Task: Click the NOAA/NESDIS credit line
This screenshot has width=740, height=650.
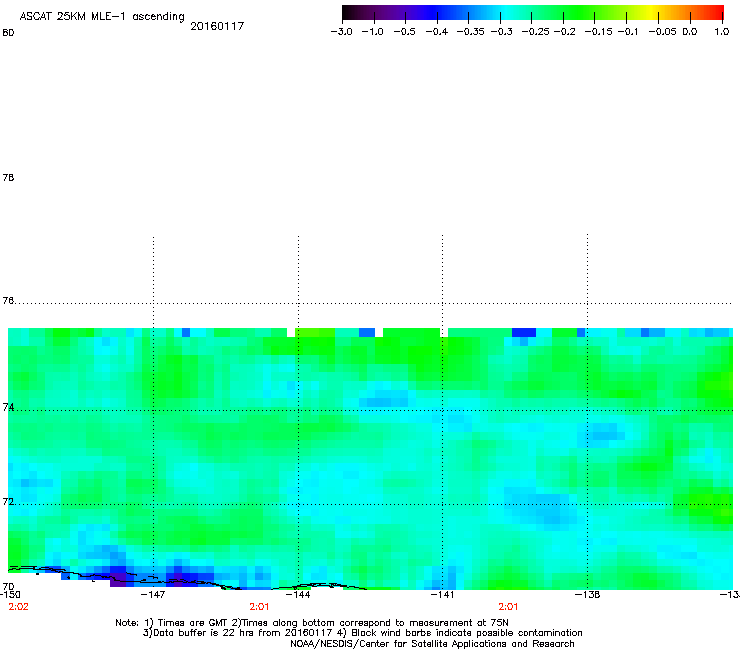Action: point(432,644)
